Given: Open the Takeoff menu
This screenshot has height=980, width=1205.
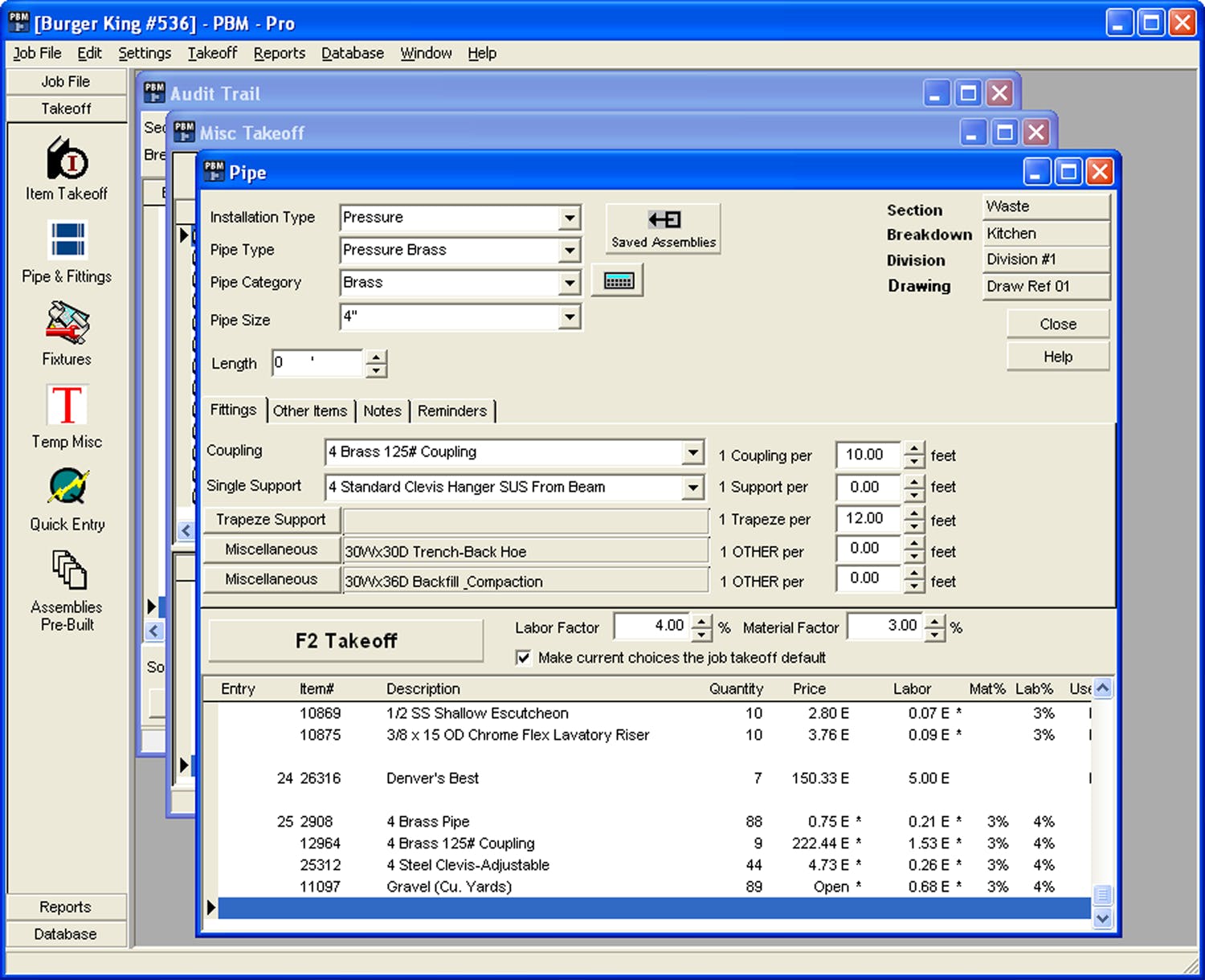Looking at the screenshot, I should [212, 53].
